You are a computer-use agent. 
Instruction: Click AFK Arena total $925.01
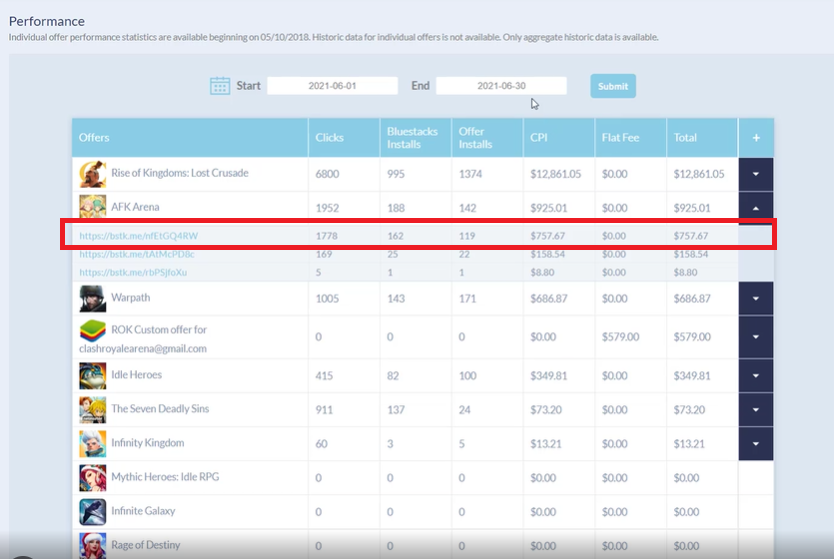pyautogui.click(x=692, y=208)
